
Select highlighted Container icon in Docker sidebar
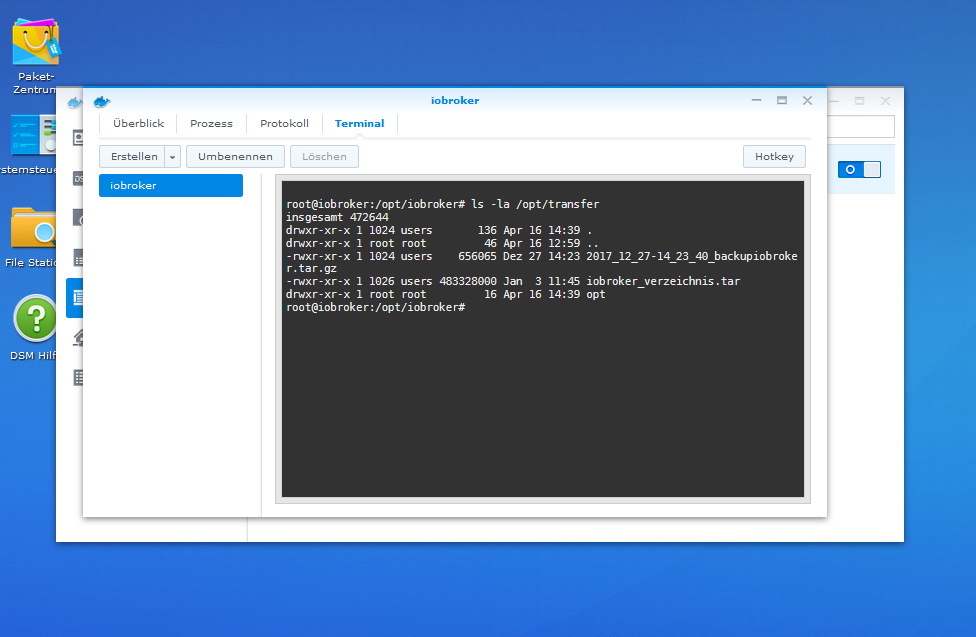(75, 298)
